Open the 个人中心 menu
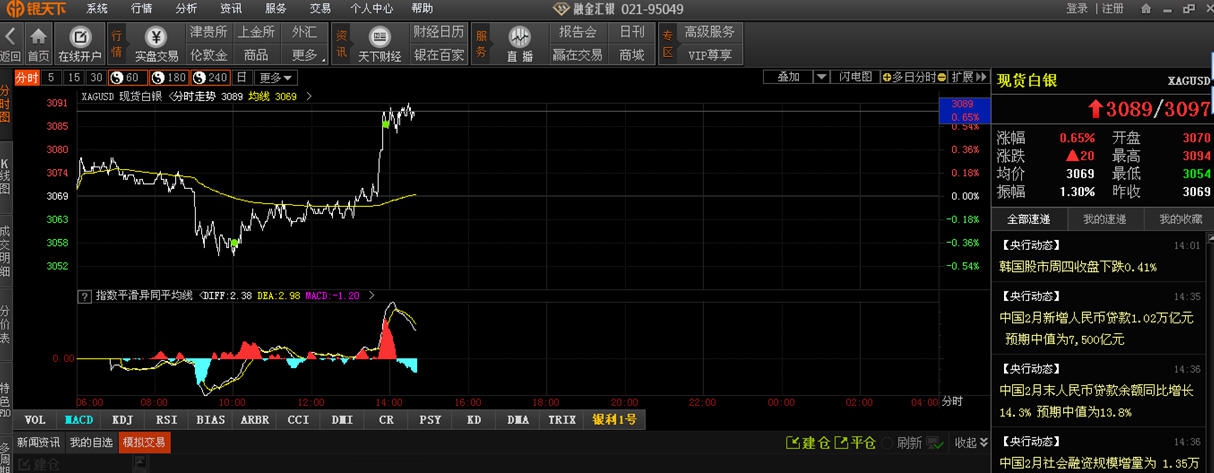This screenshot has width=1214, height=473. coord(371,8)
